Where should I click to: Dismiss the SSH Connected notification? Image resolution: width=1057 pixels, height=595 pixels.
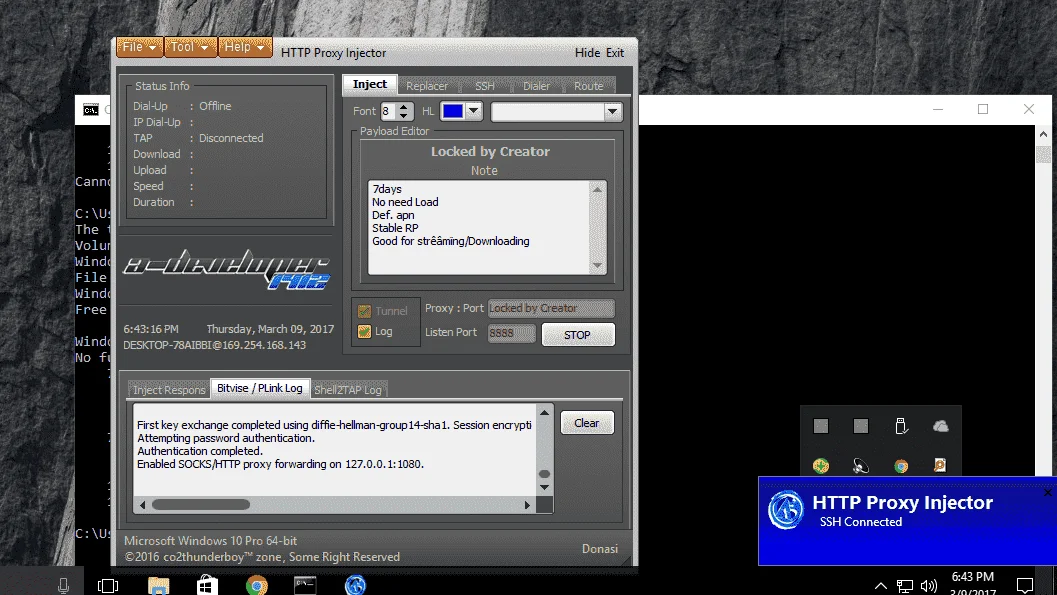tap(1048, 493)
